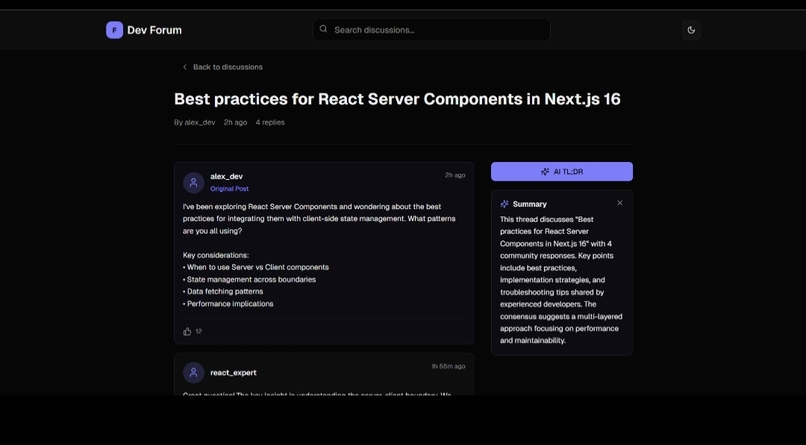The width and height of the screenshot is (806, 445).
Task: Generate summary with AI TL;DR button
Action: click(x=562, y=172)
